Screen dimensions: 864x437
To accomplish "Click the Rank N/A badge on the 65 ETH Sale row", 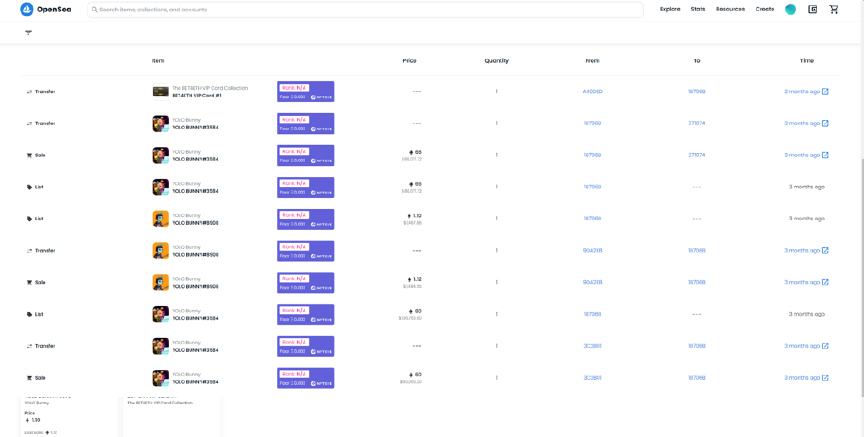I will coord(295,151).
